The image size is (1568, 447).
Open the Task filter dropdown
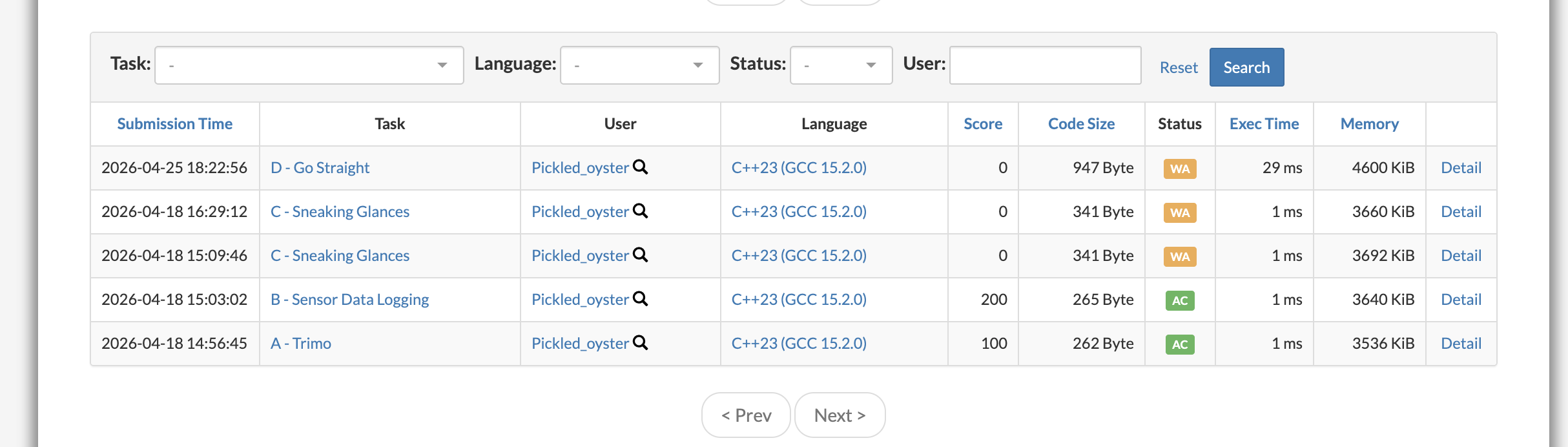309,65
